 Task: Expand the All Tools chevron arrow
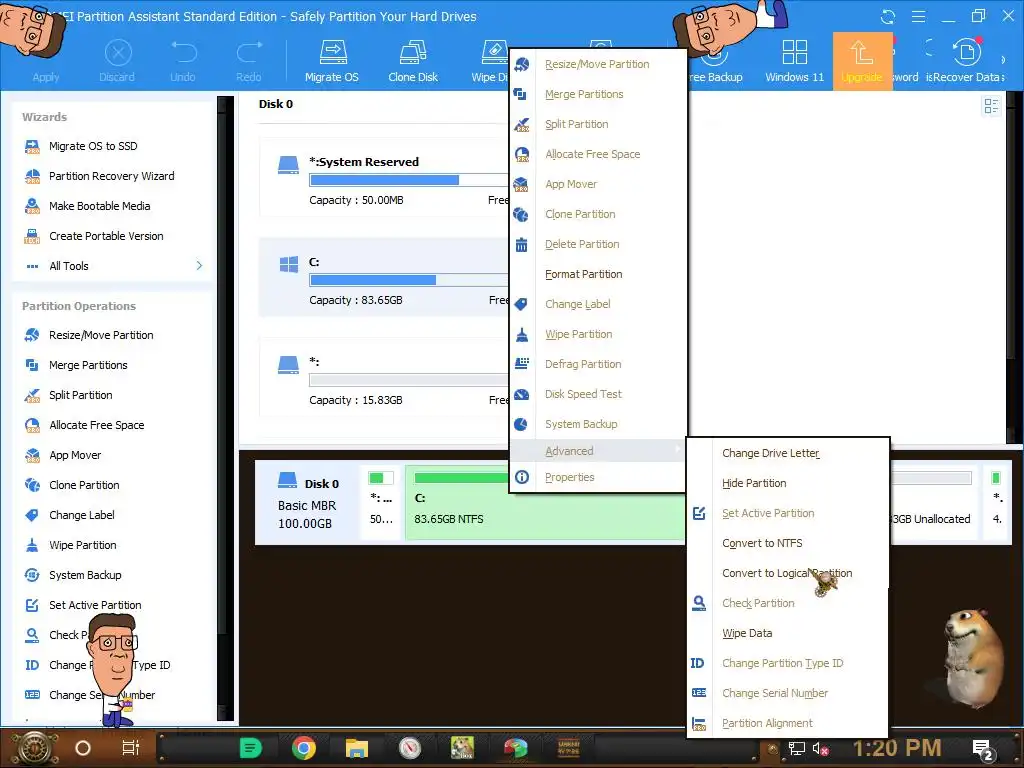coord(199,266)
